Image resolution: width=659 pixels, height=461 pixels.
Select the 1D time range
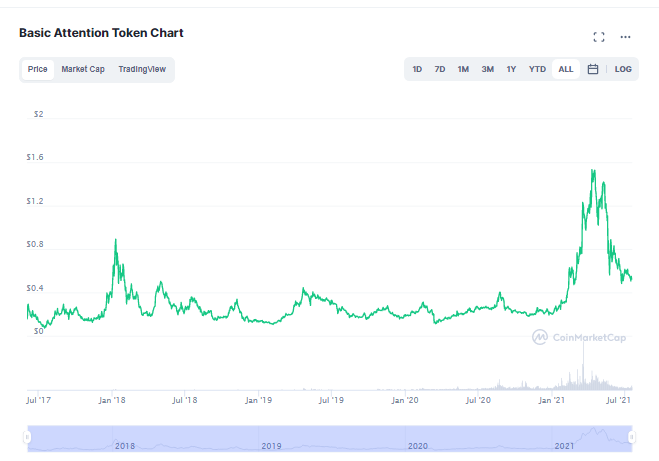coord(417,69)
